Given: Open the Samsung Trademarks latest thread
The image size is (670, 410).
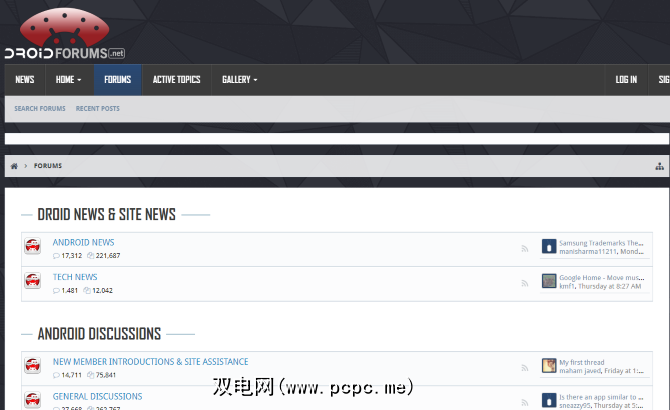Looking at the screenshot, I should (601, 243).
